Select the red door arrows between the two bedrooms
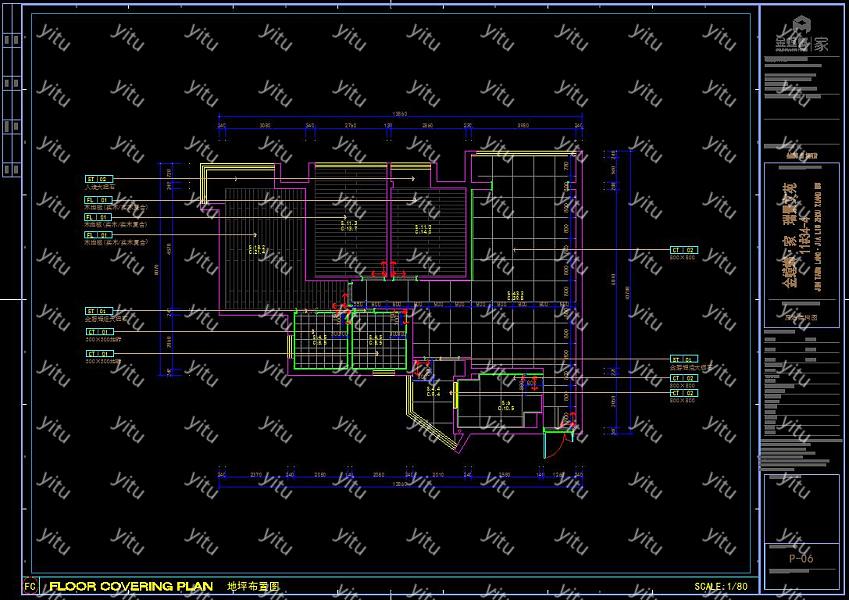 (x=389, y=269)
